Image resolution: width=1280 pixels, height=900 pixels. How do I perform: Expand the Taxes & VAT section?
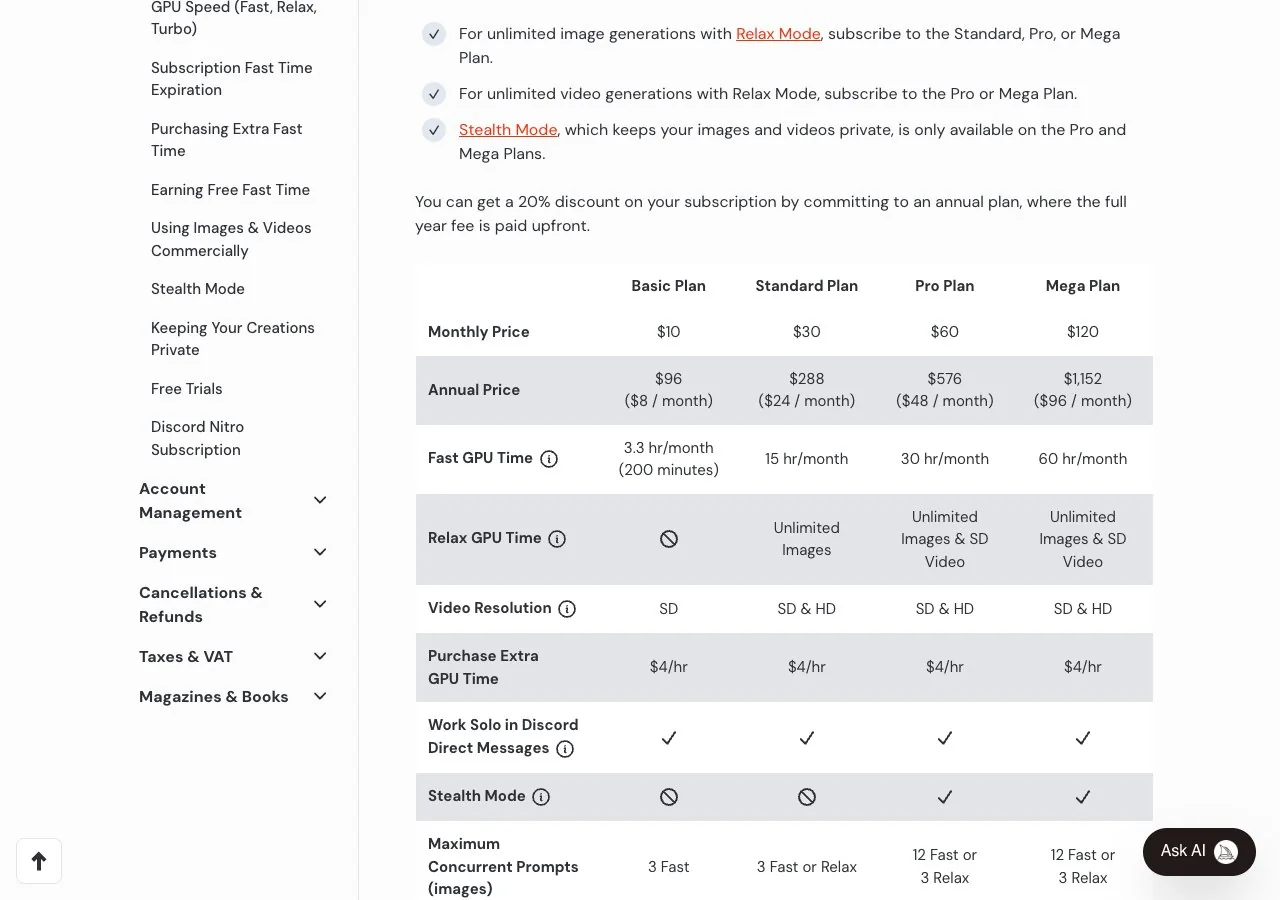click(x=320, y=656)
